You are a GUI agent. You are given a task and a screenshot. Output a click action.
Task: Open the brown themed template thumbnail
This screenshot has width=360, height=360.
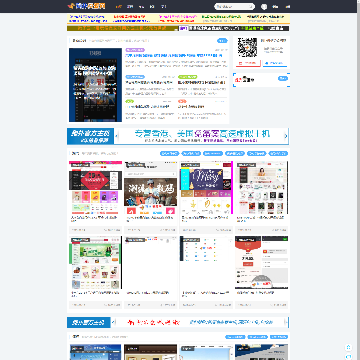(x=151, y=352)
